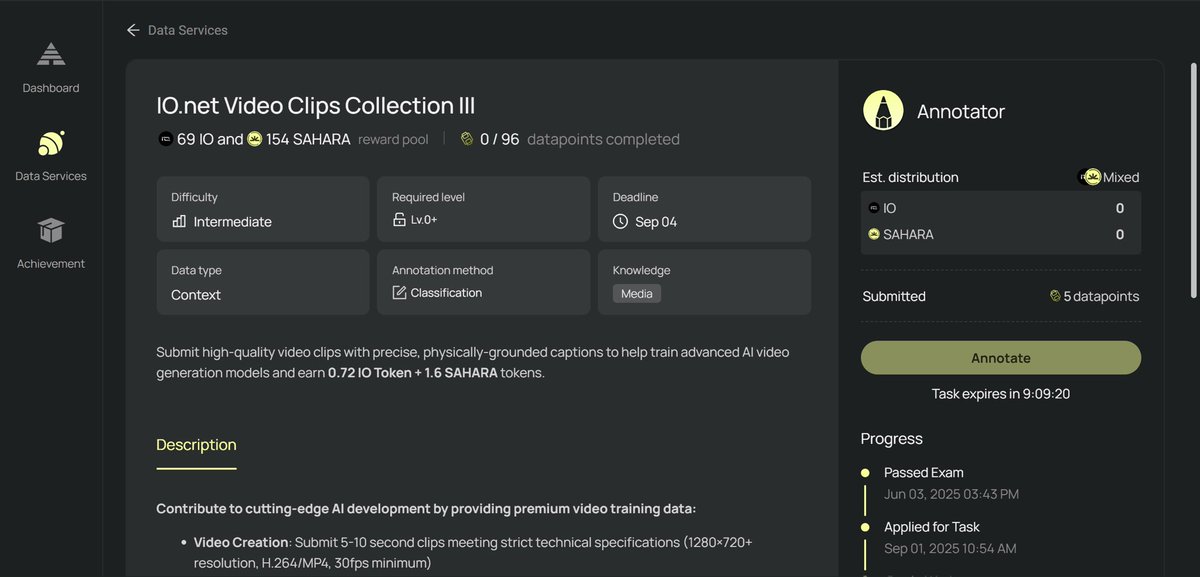Image resolution: width=1200 pixels, height=577 pixels.
Task: Click the SAHARA icon in Est. distribution
Action: 874,234
